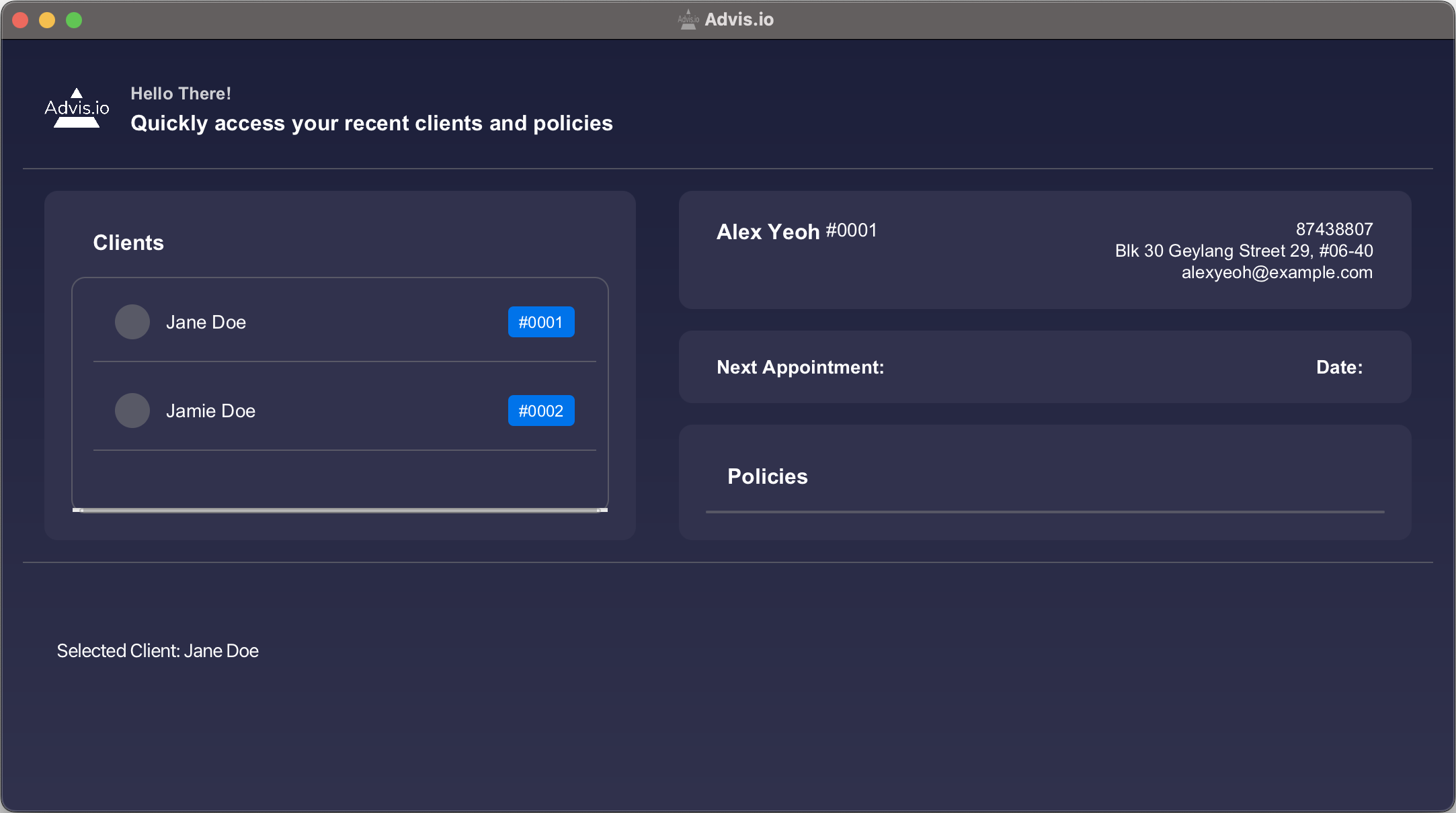
Task: Click the client list horizontal scrollbar
Action: [340, 510]
